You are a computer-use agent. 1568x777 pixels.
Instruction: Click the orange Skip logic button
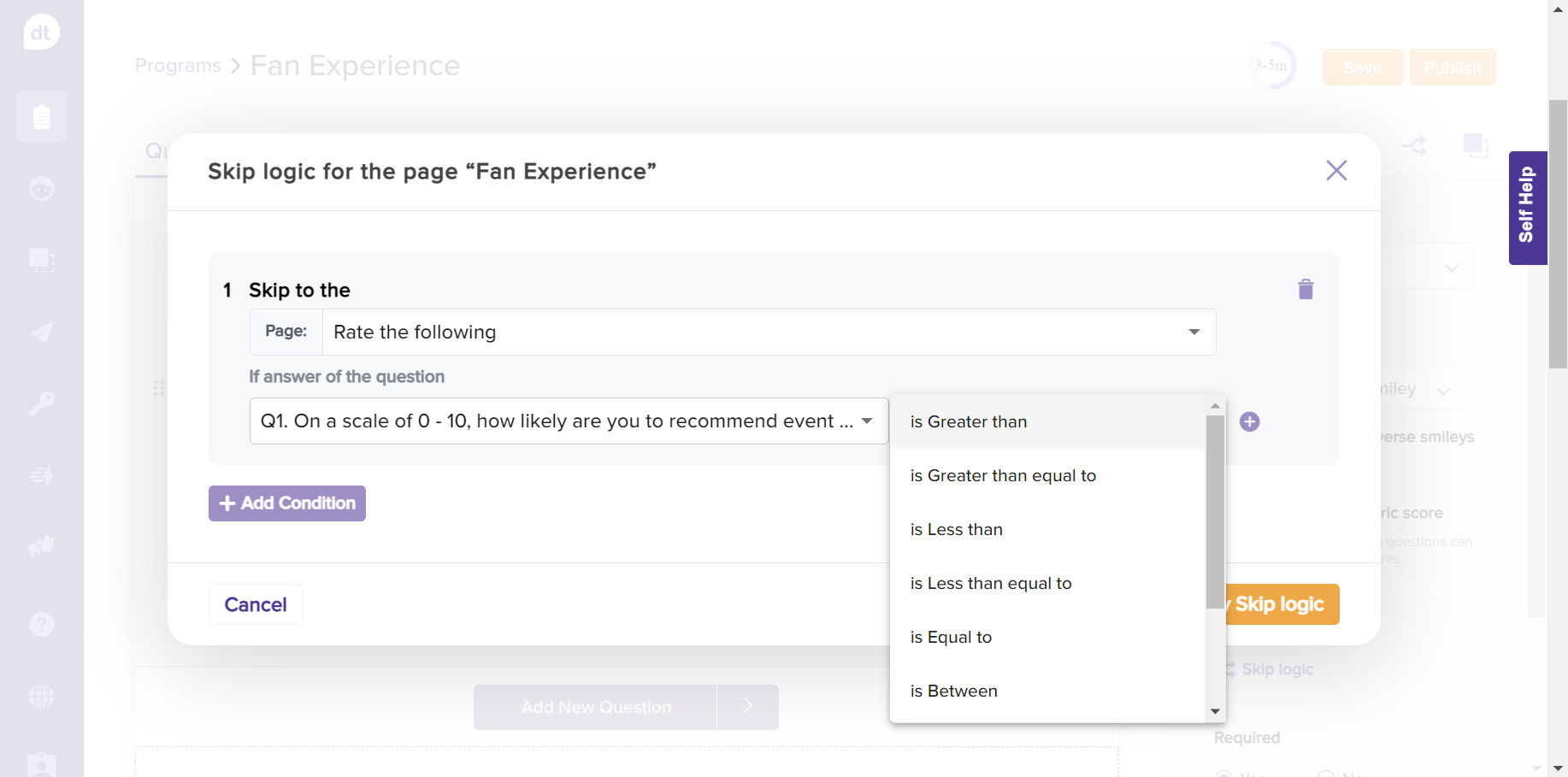[x=1282, y=604]
